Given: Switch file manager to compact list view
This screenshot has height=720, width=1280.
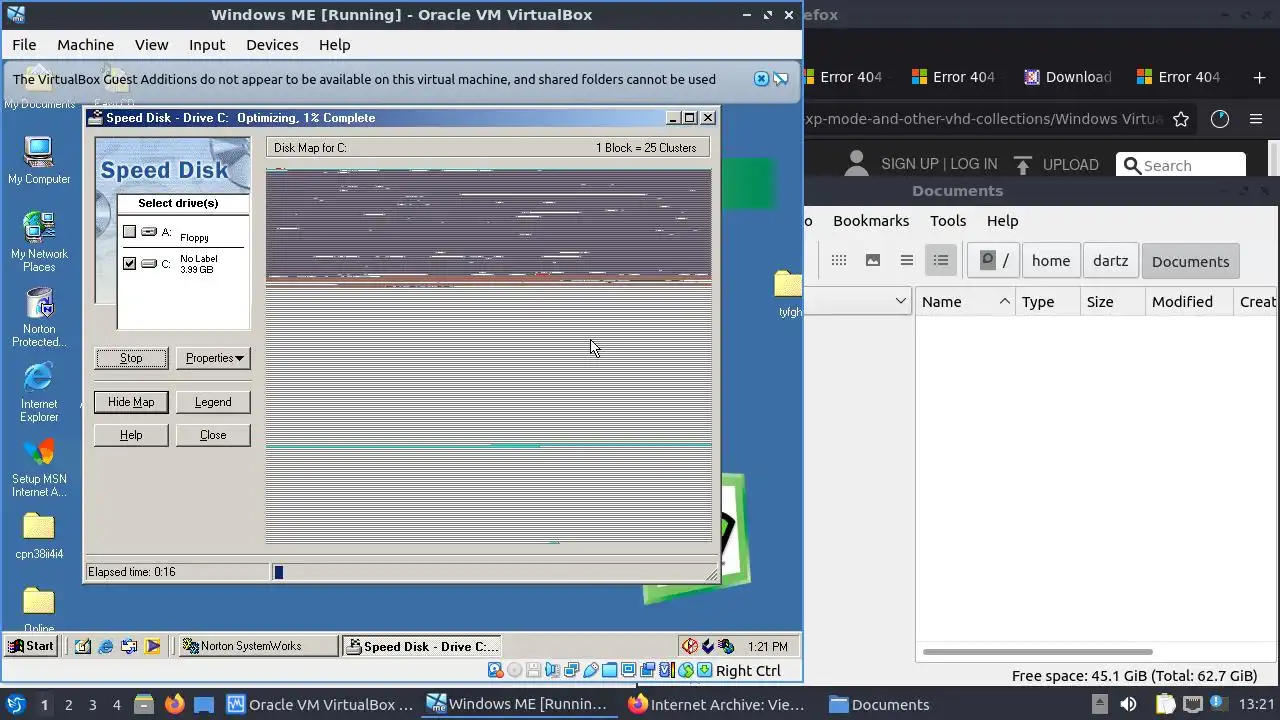Looking at the screenshot, I should (x=907, y=261).
